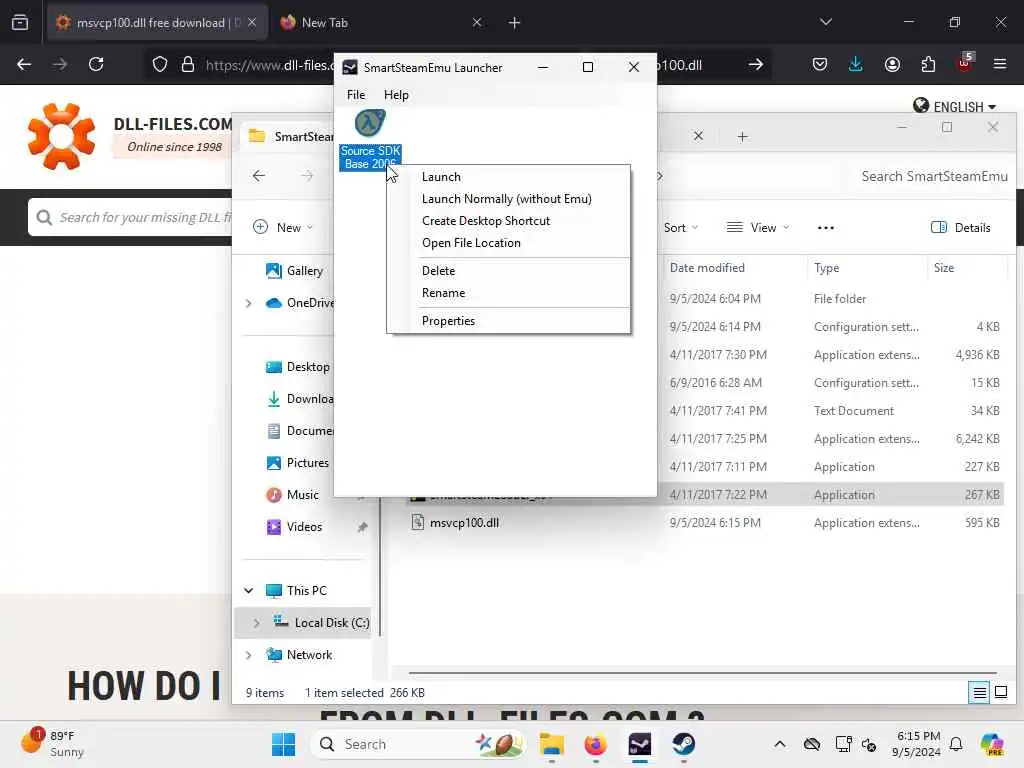This screenshot has width=1024, height=768.
Task: Open the ENGLISH language dropdown
Action: point(955,106)
